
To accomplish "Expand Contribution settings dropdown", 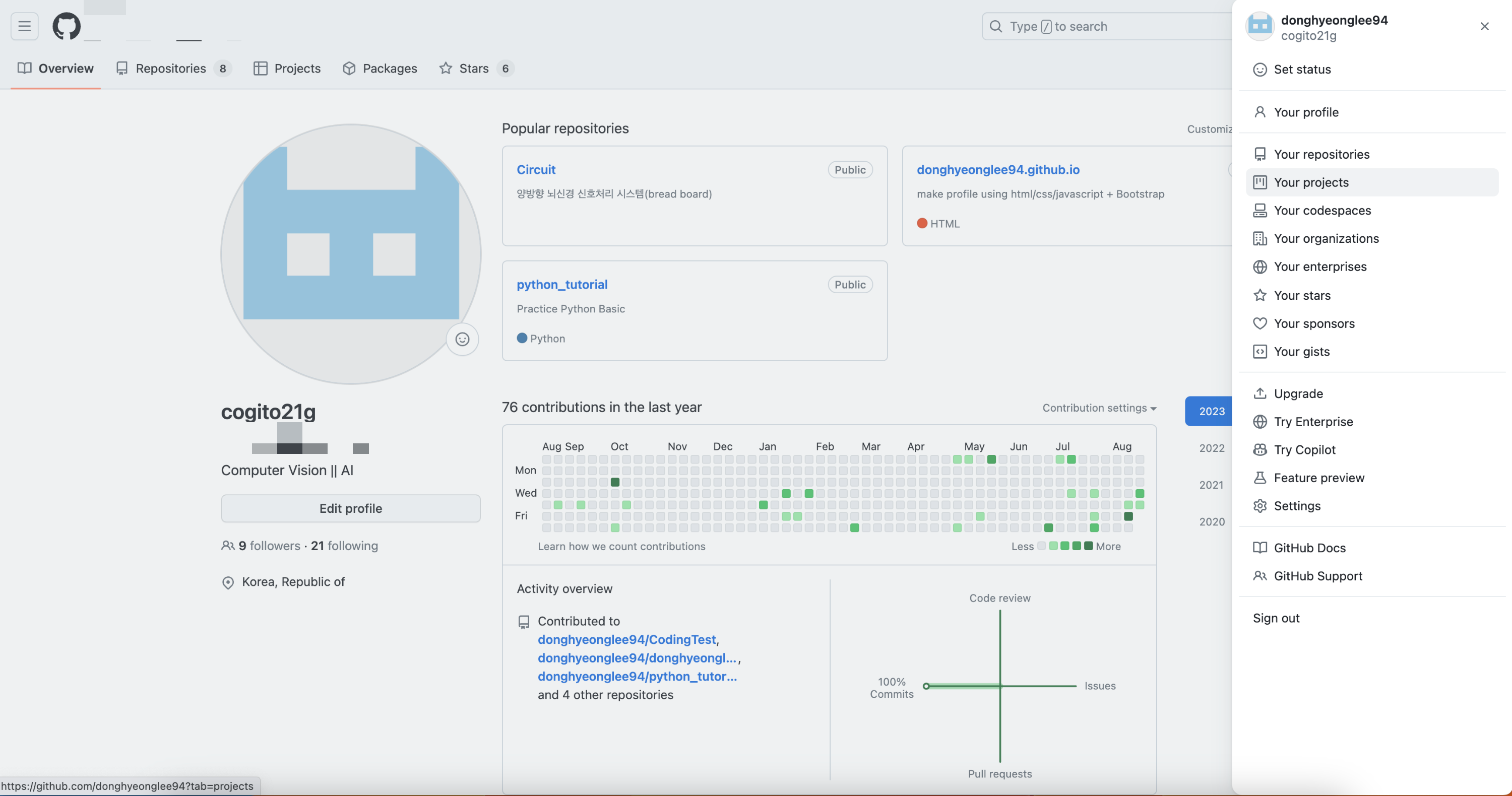I will [1099, 408].
